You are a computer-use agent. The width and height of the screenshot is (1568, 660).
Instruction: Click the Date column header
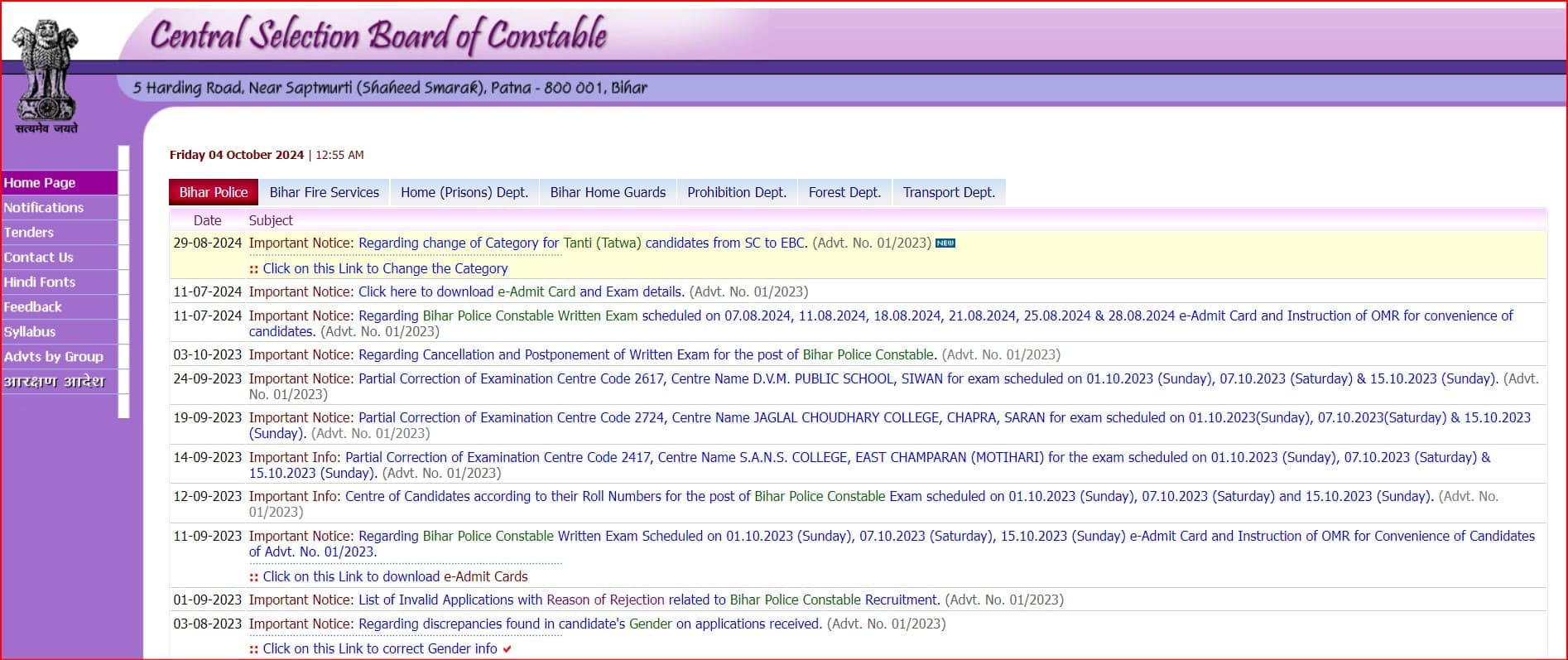[207, 220]
